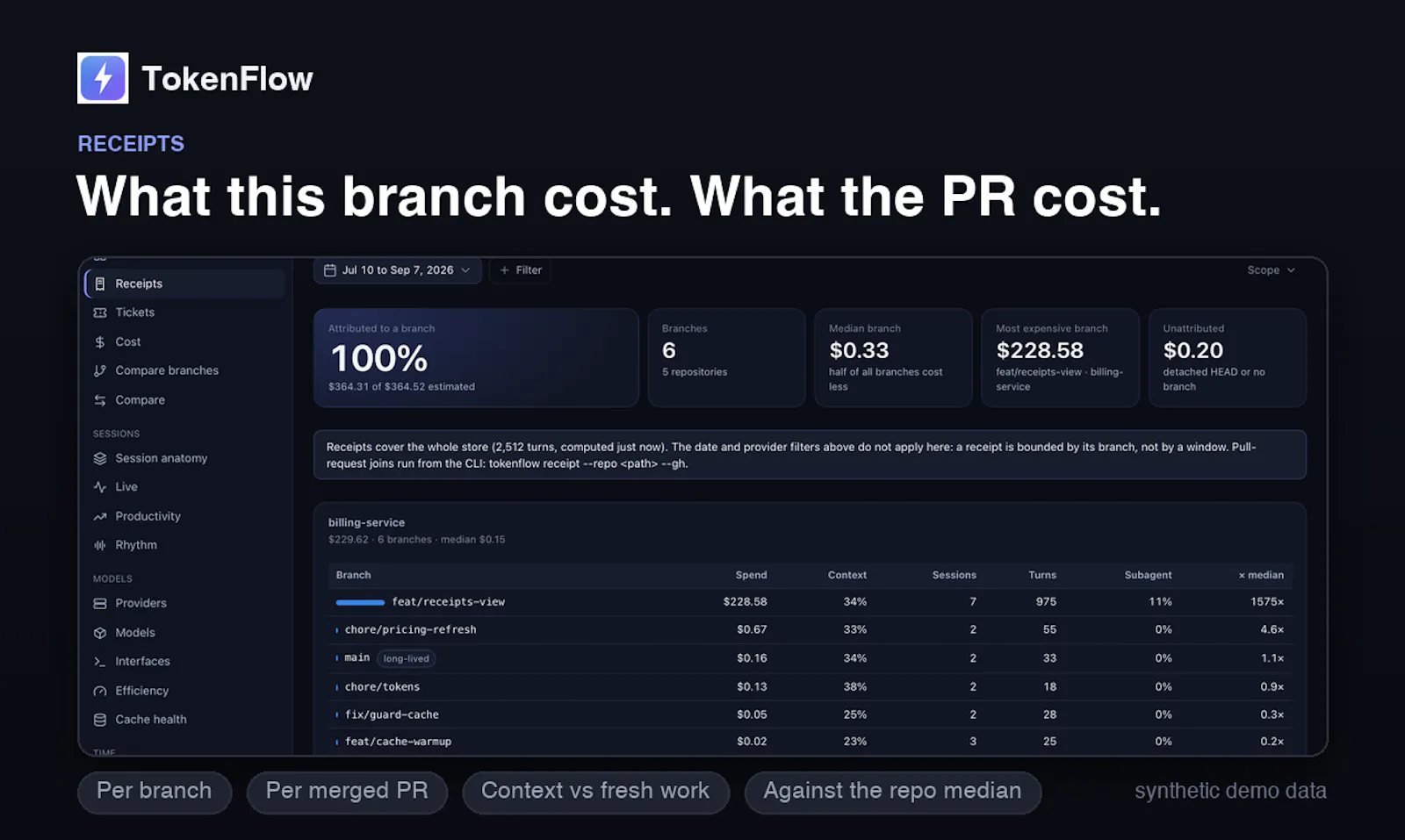Click the Compare arrows icon
1405x840 pixels.
[100, 400]
